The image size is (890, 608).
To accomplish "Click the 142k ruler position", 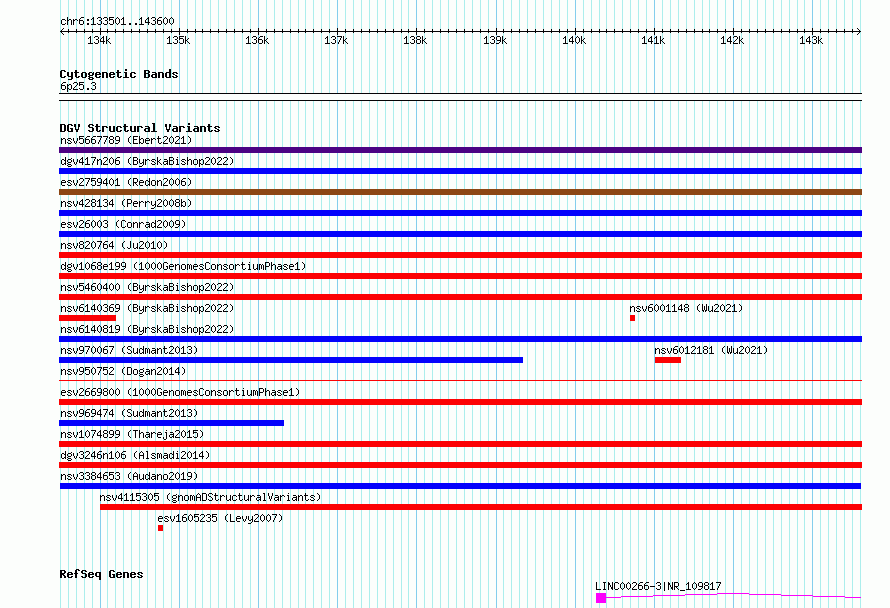I will pos(732,40).
